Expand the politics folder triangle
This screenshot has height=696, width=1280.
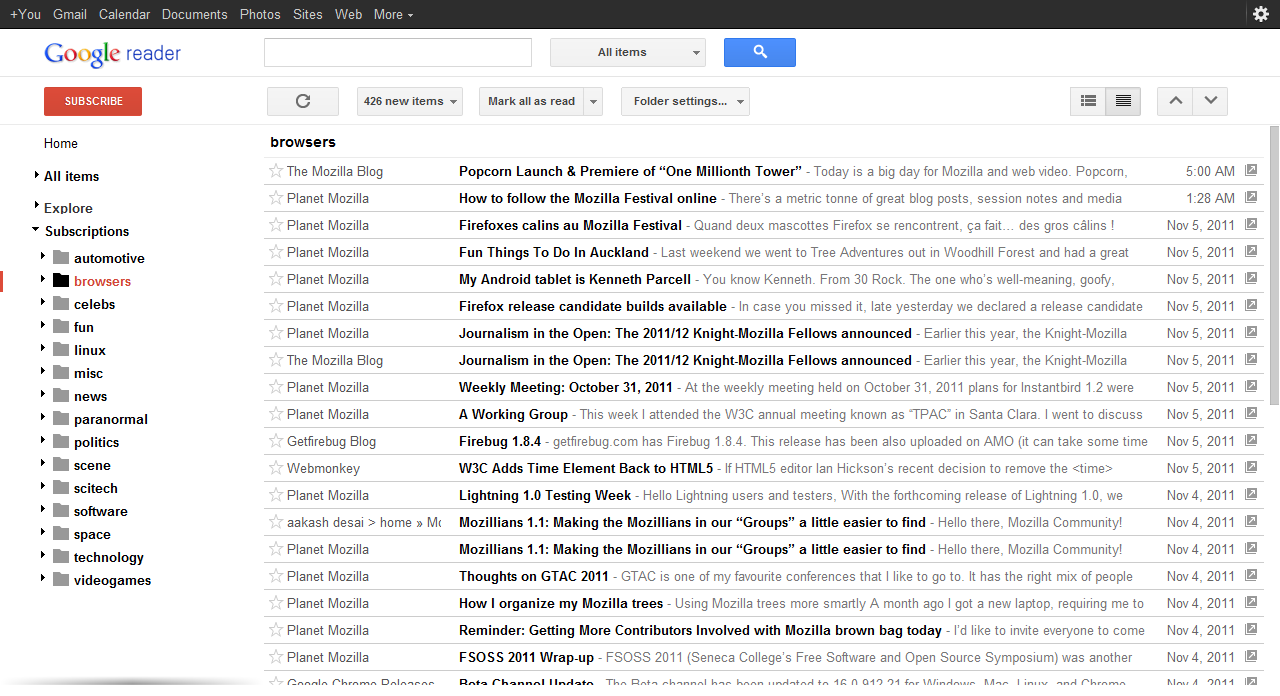pos(43,441)
